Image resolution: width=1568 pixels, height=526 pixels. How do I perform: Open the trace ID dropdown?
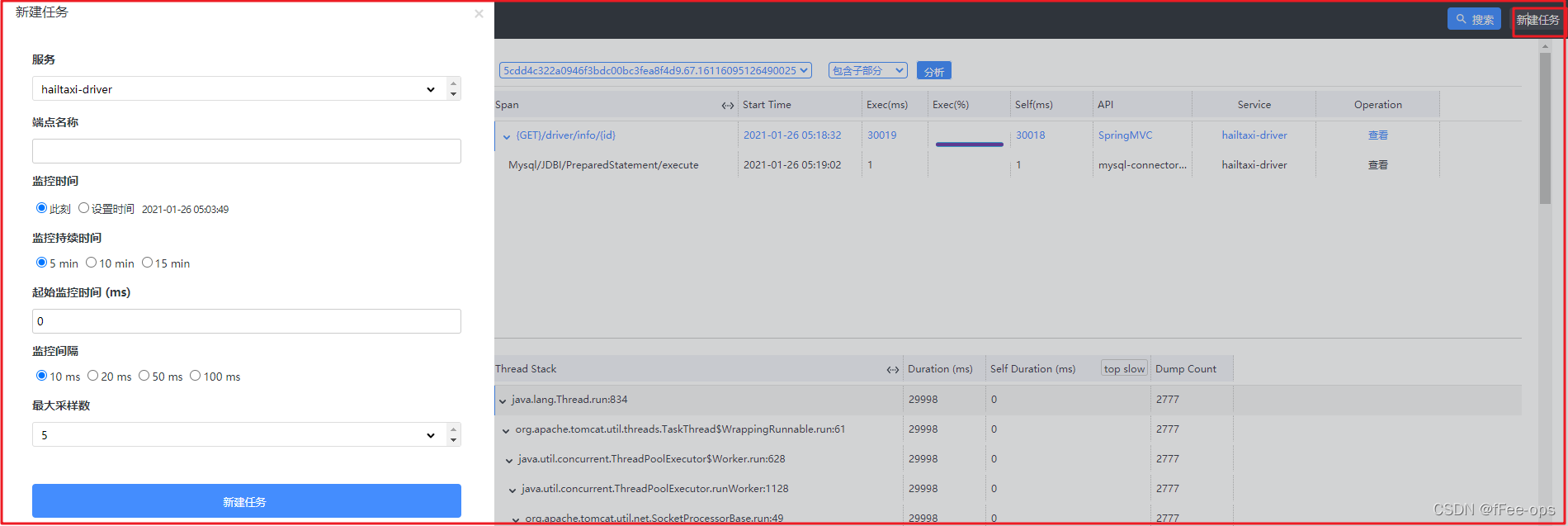click(655, 71)
